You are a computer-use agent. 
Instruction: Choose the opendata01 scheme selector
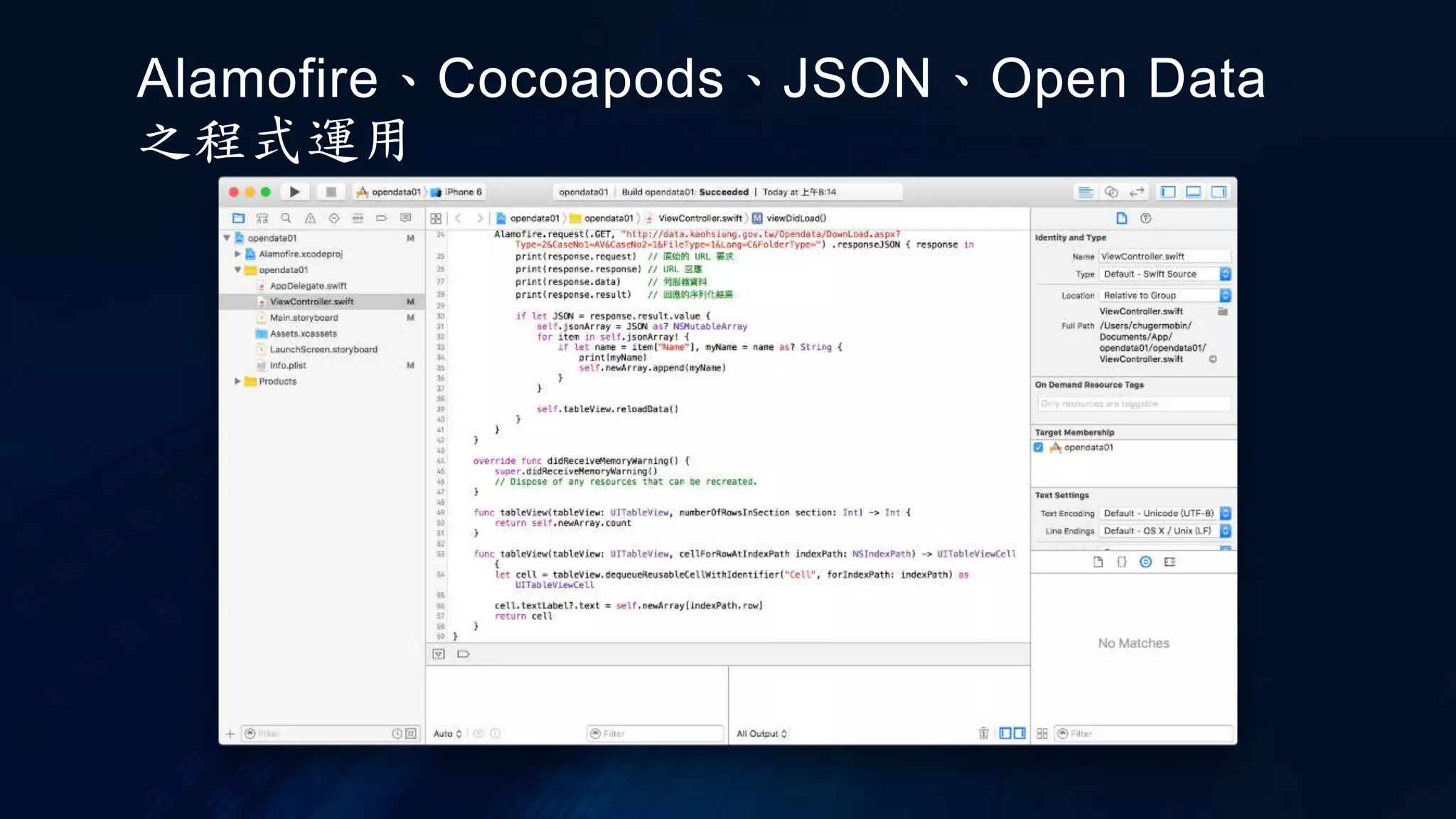tap(389, 192)
